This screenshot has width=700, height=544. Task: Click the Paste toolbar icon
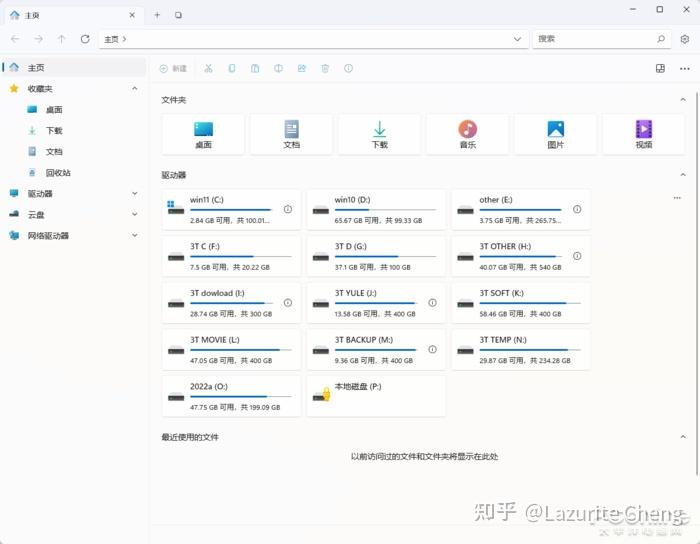point(255,68)
